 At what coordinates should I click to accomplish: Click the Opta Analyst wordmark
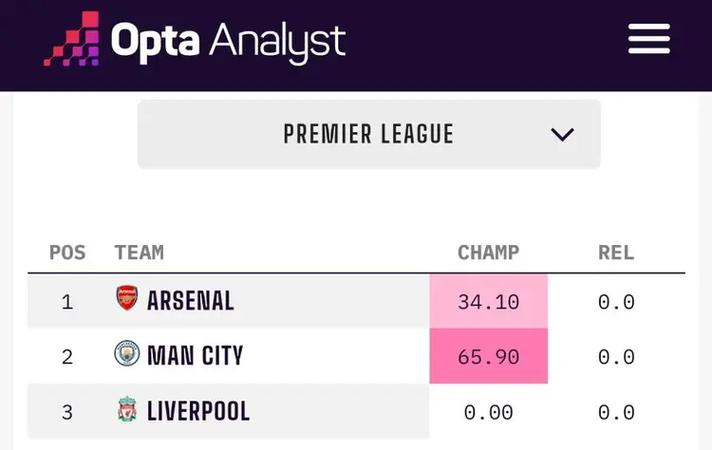[x=228, y=42]
